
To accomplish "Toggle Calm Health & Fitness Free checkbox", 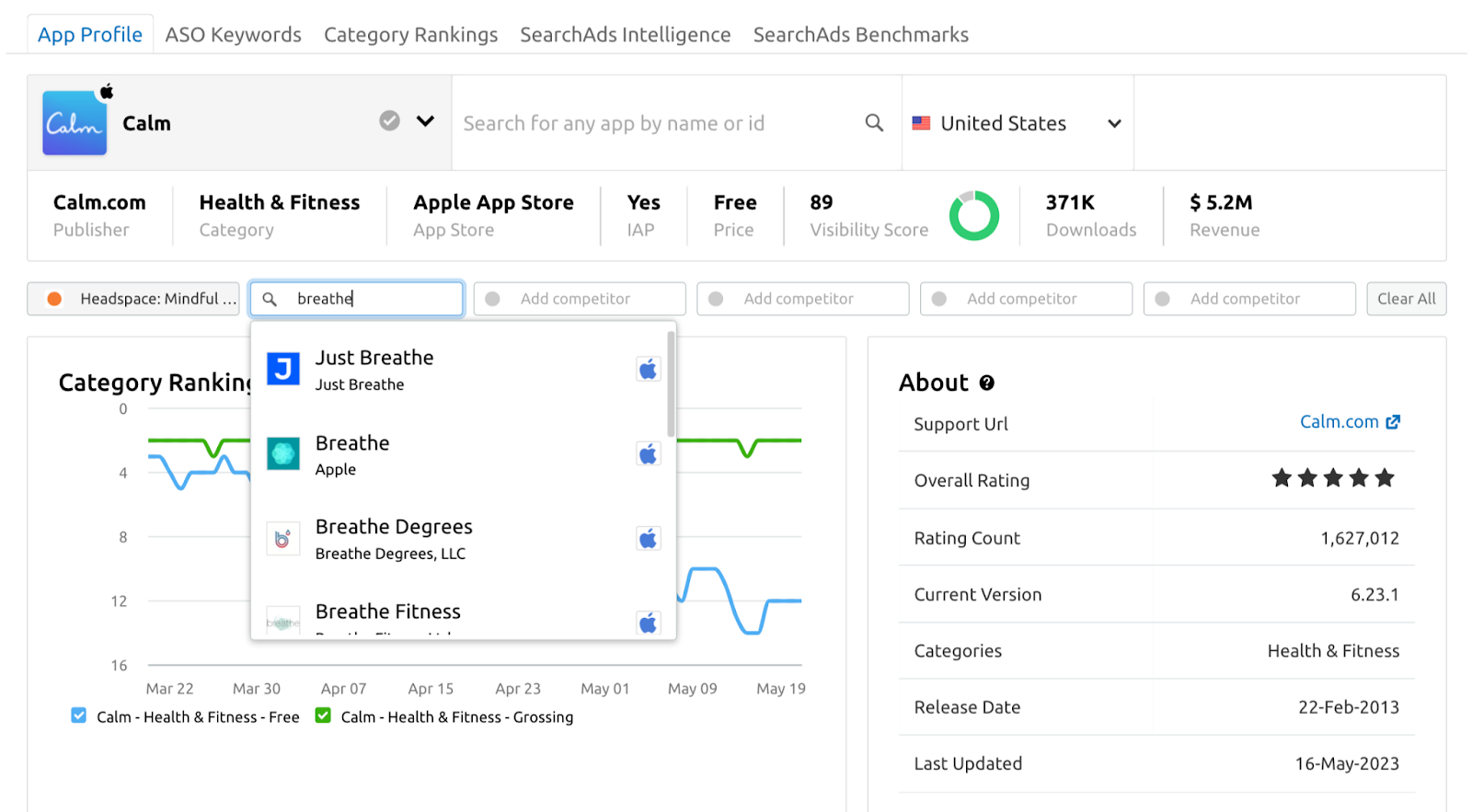I will point(79,715).
